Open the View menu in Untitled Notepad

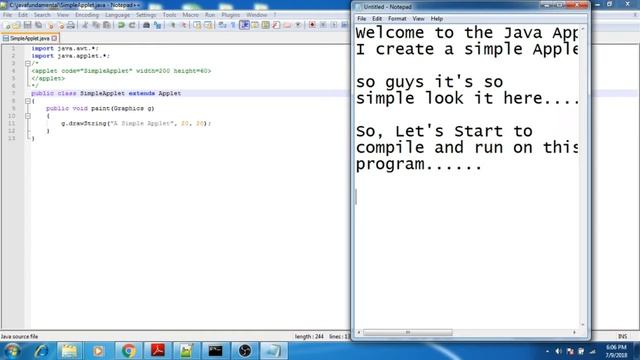click(418, 19)
